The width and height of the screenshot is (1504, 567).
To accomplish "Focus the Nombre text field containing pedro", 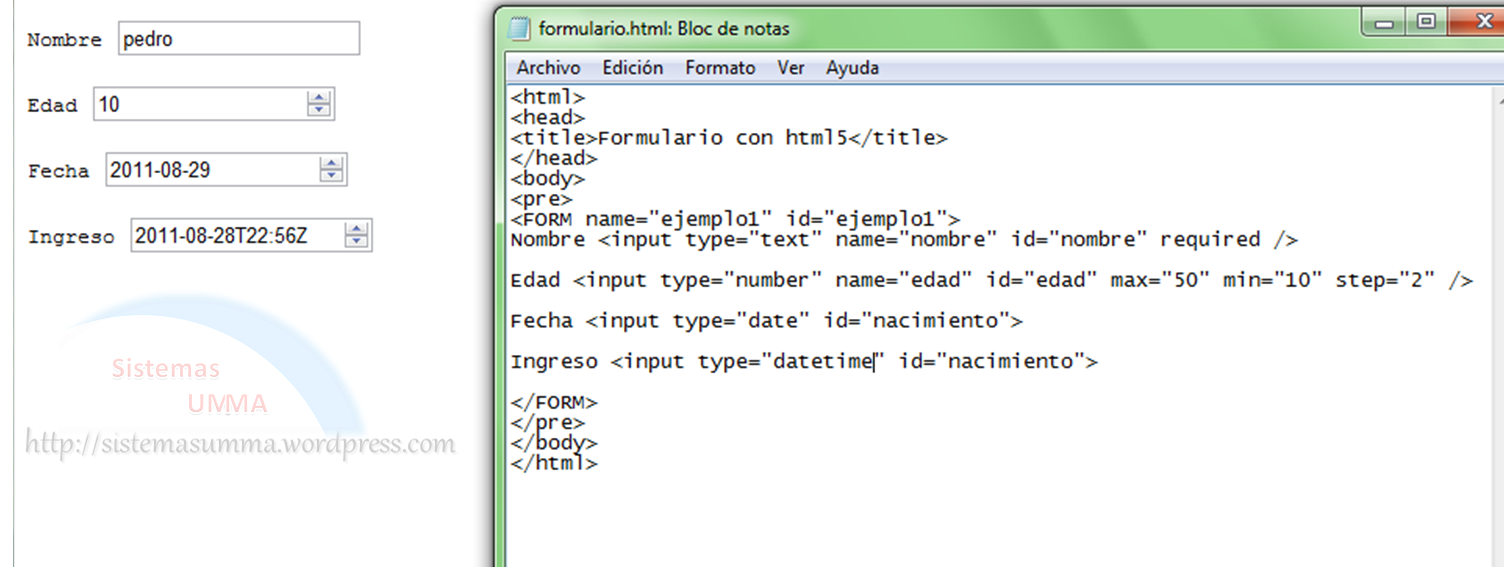I will 238,40.
